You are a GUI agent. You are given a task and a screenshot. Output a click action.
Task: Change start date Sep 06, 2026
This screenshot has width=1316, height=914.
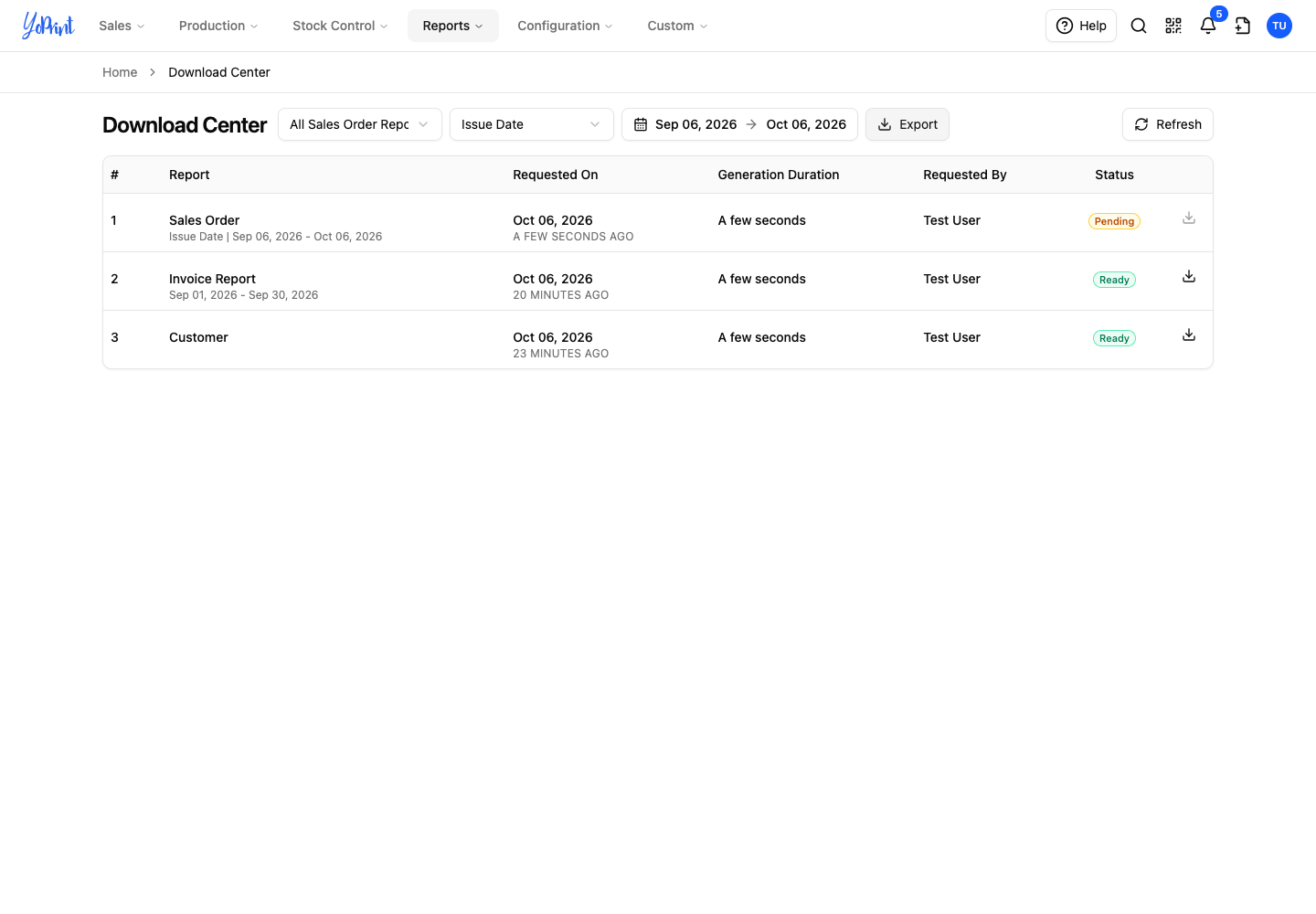[x=695, y=124]
